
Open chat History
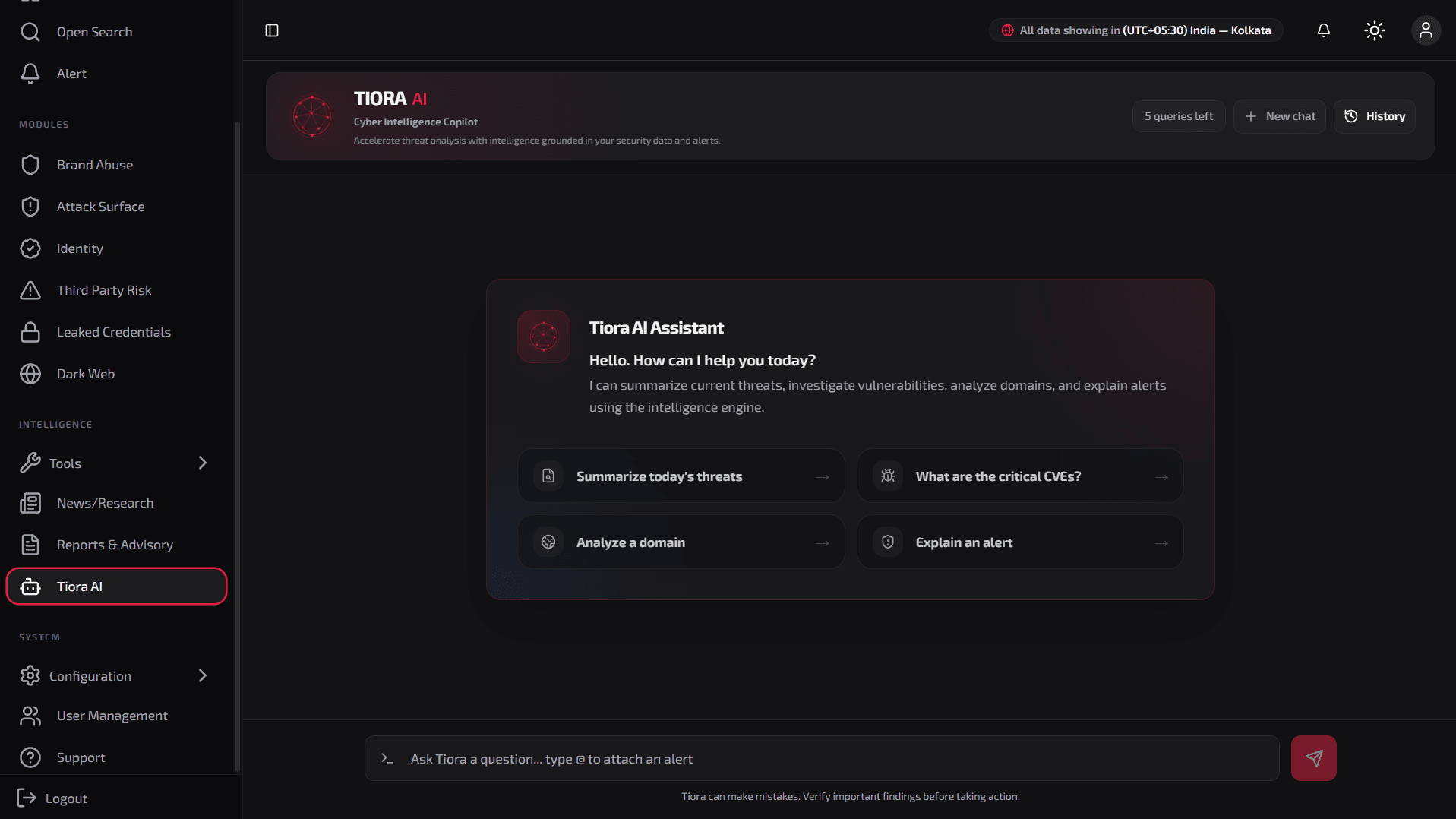click(1375, 116)
